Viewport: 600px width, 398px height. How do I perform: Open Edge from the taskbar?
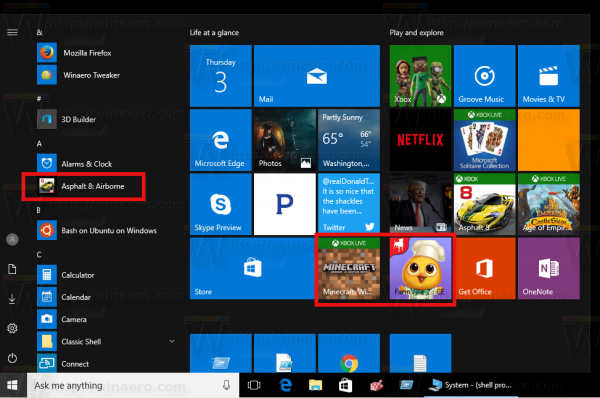point(285,385)
